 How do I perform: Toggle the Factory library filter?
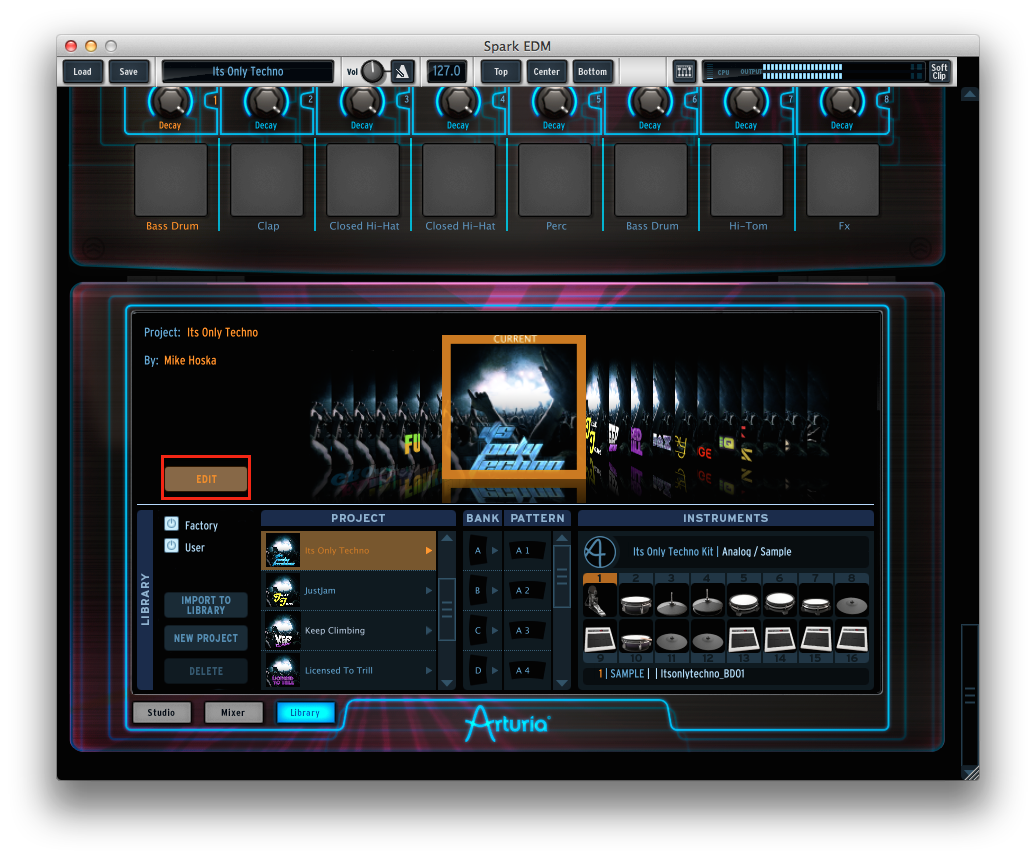(x=171, y=524)
